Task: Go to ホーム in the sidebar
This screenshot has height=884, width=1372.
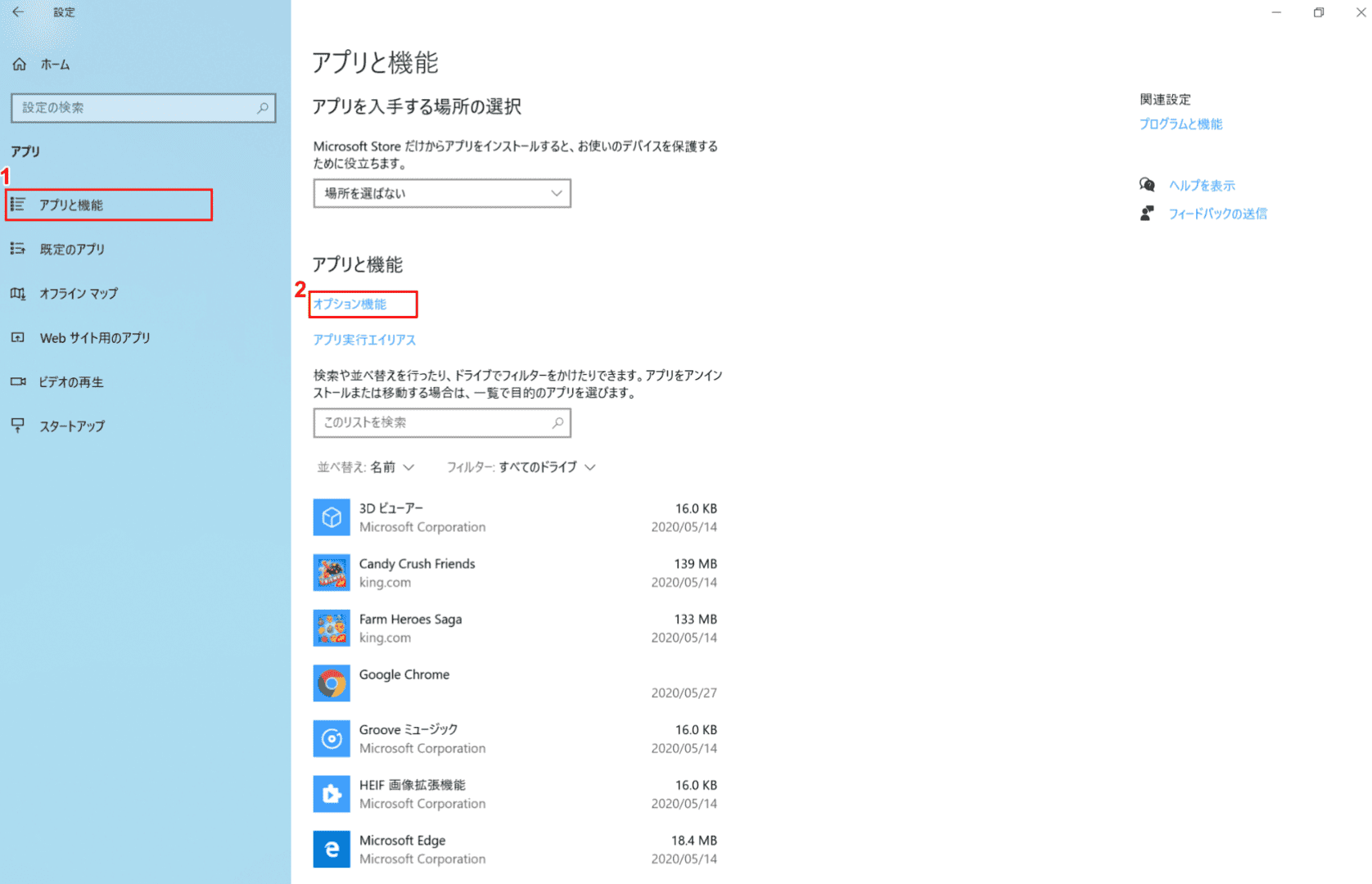Action: pyautogui.click(x=55, y=65)
